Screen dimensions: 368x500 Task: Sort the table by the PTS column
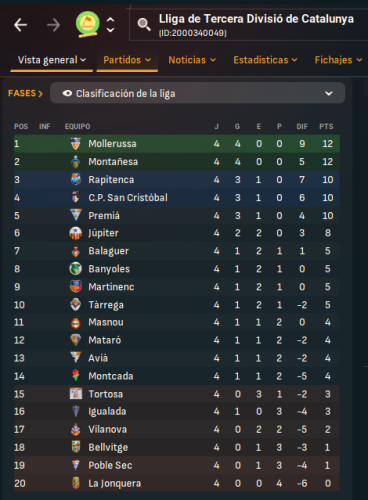pyautogui.click(x=326, y=126)
